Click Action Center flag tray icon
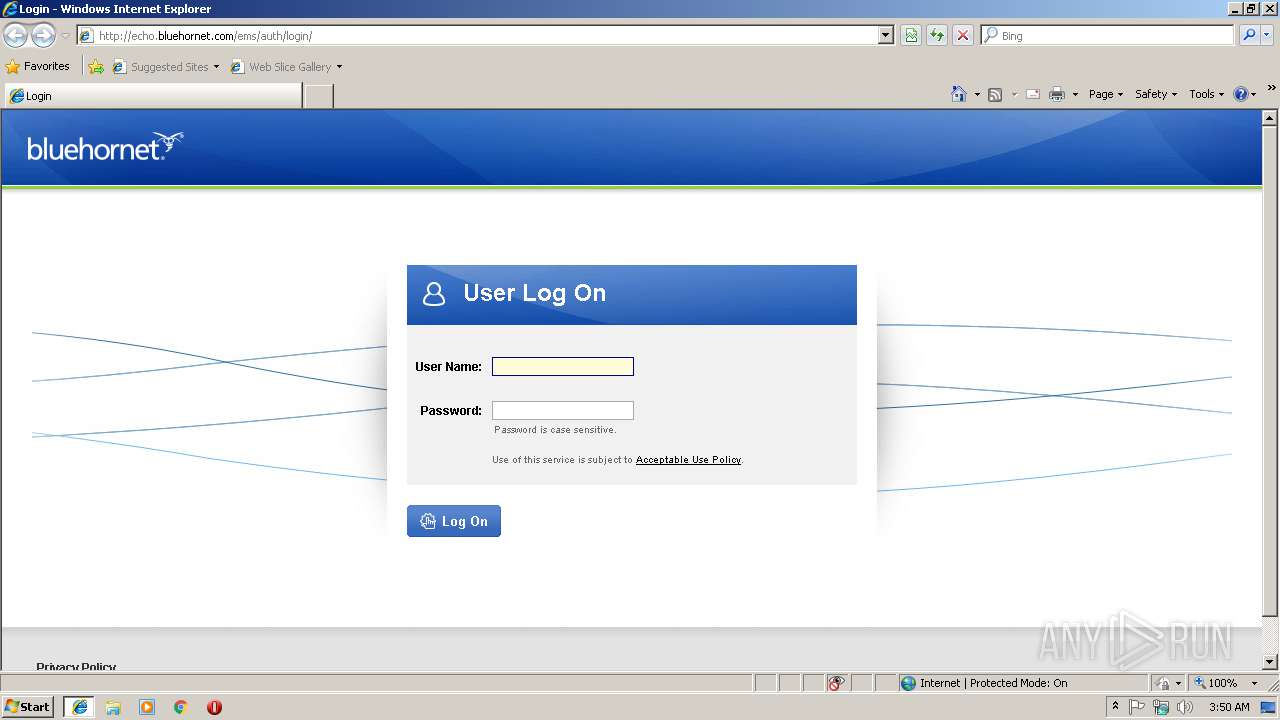This screenshot has width=1280, height=720. tap(1137, 707)
